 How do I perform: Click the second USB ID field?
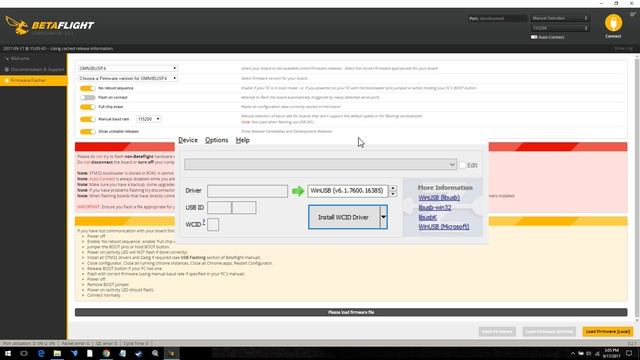pyautogui.click(x=244, y=207)
